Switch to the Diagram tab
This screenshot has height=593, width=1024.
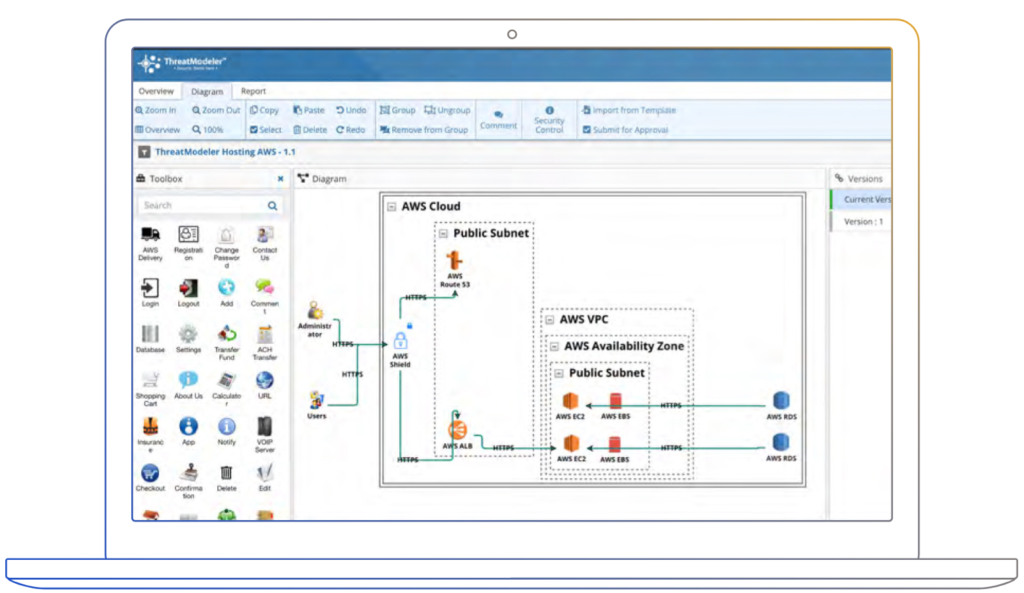click(207, 91)
